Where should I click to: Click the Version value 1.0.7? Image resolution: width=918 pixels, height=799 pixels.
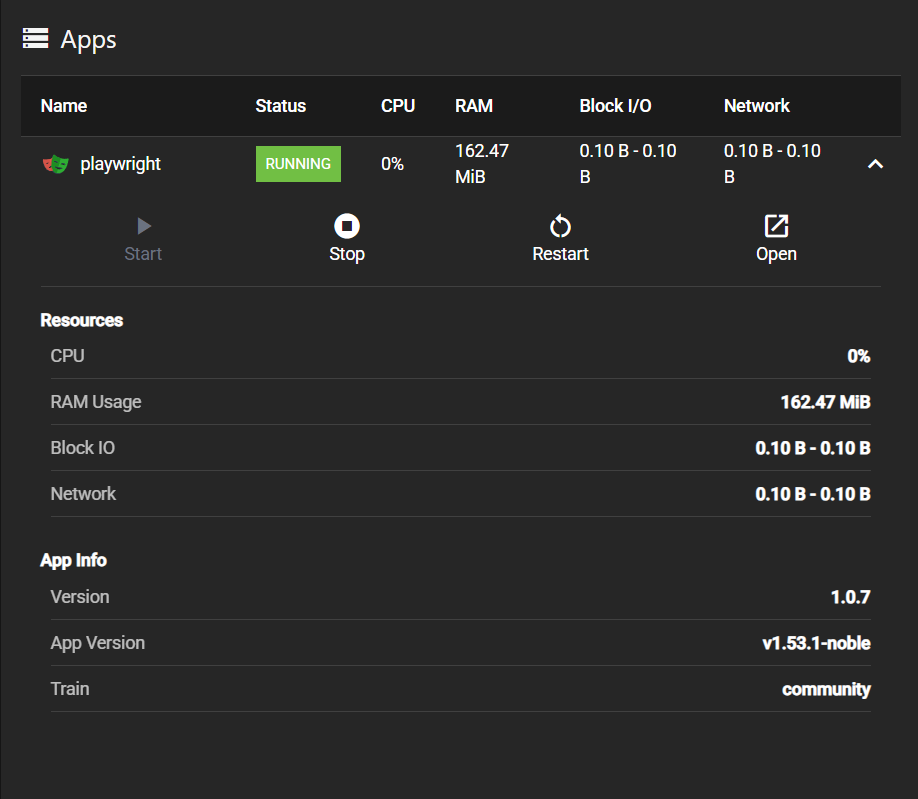(850, 597)
